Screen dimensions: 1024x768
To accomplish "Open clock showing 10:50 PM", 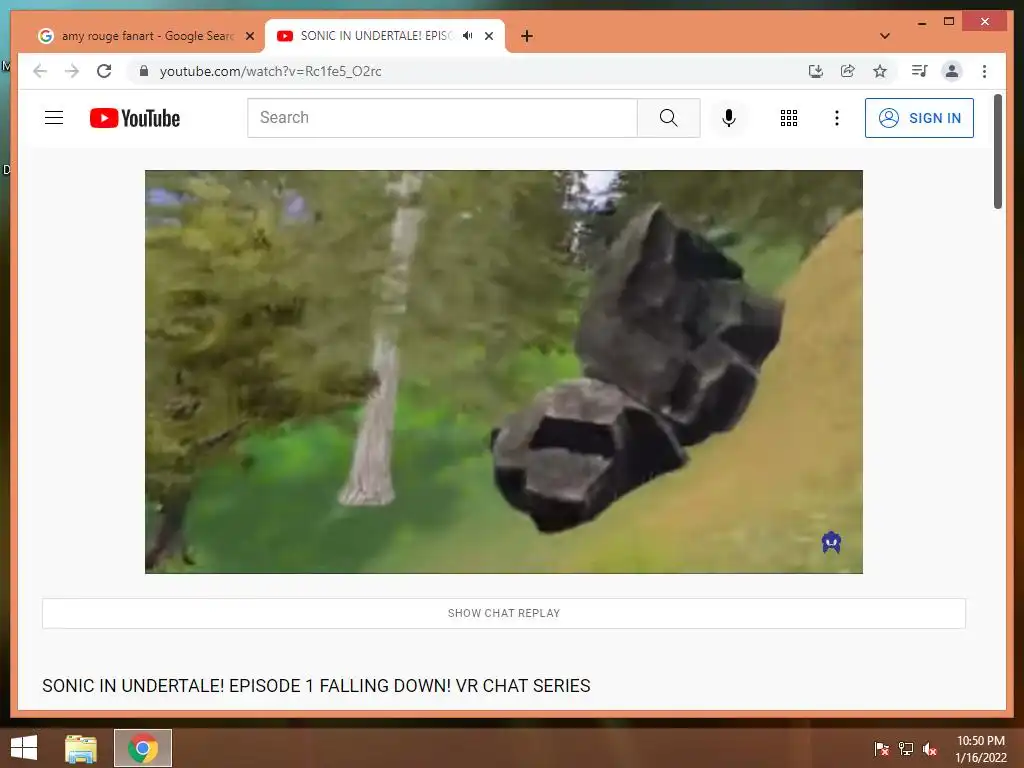I will [x=980, y=749].
